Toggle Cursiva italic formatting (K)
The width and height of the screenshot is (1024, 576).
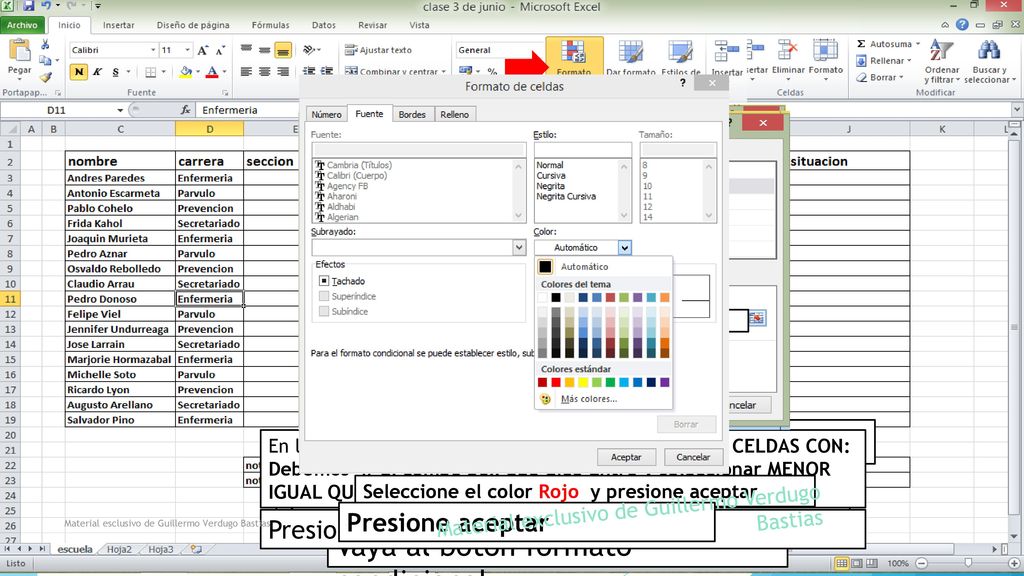(x=97, y=72)
